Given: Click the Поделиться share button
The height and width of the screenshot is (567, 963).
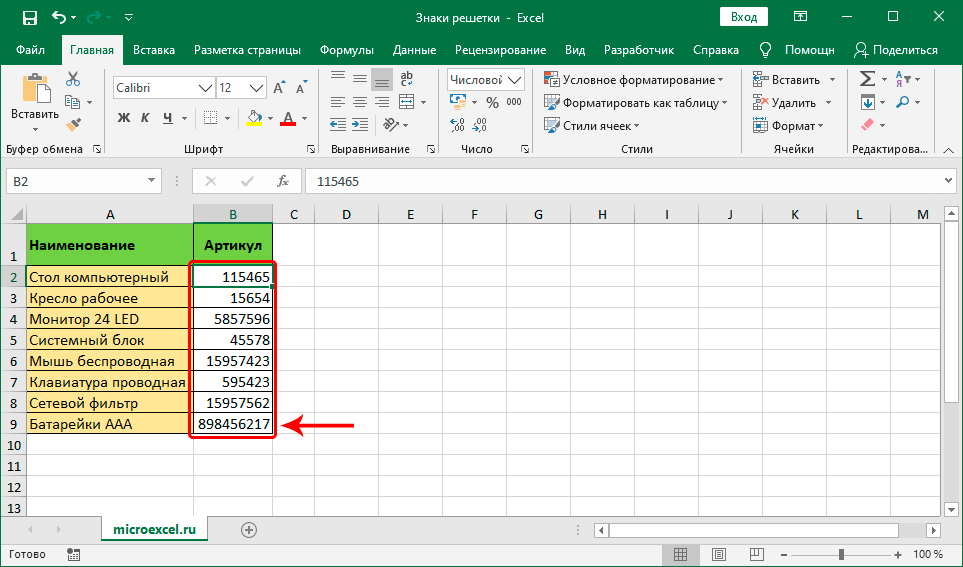Looking at the screenshot, I should pos(896,50).
